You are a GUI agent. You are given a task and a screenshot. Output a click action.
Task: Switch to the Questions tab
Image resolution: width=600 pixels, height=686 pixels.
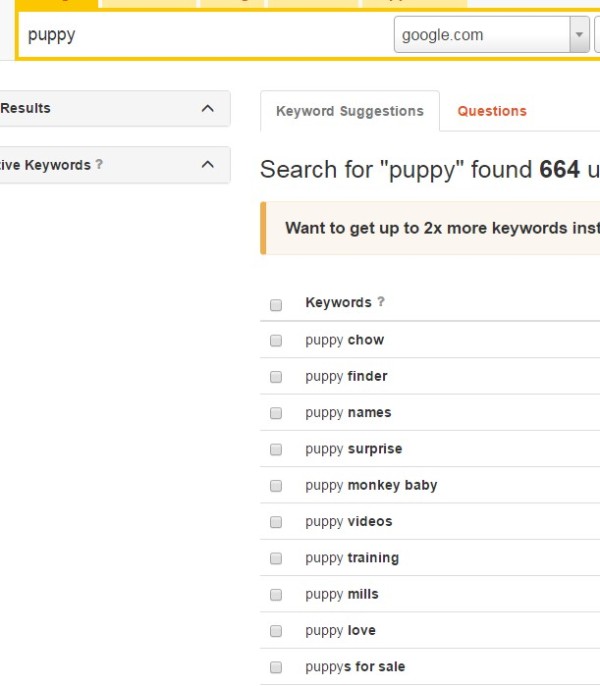[491, 111]
